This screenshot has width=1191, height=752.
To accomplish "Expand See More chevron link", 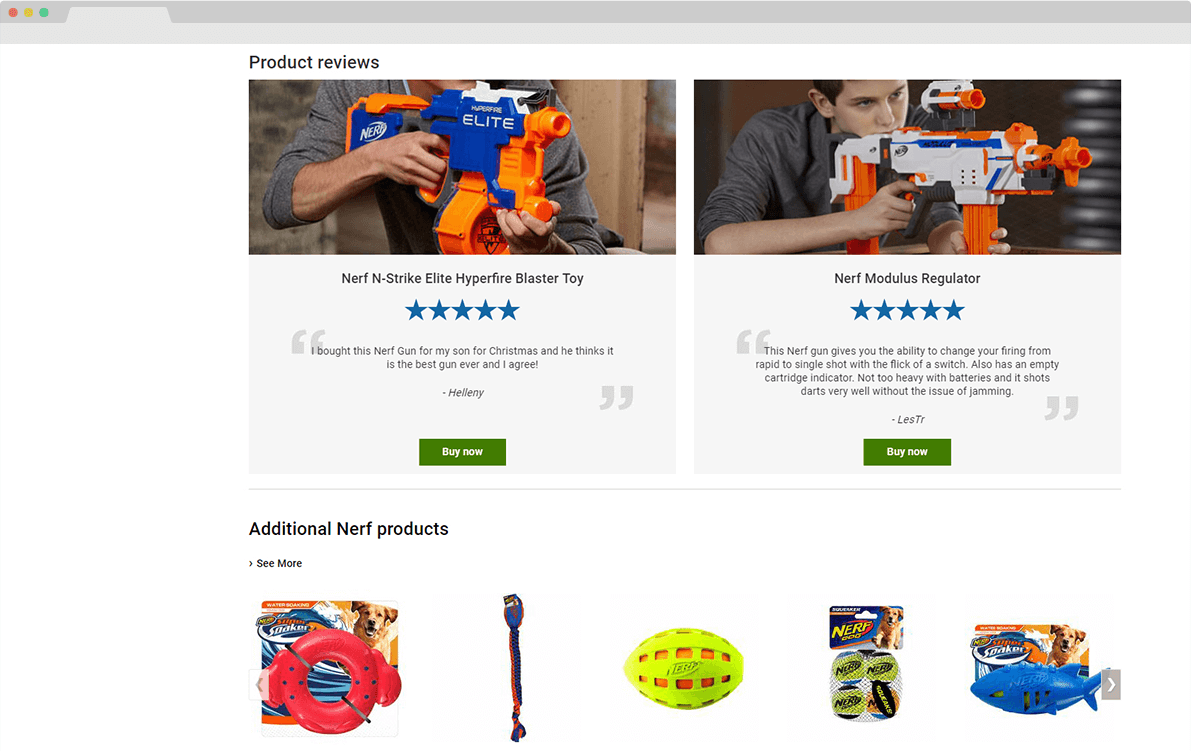I will pos(275,563).
